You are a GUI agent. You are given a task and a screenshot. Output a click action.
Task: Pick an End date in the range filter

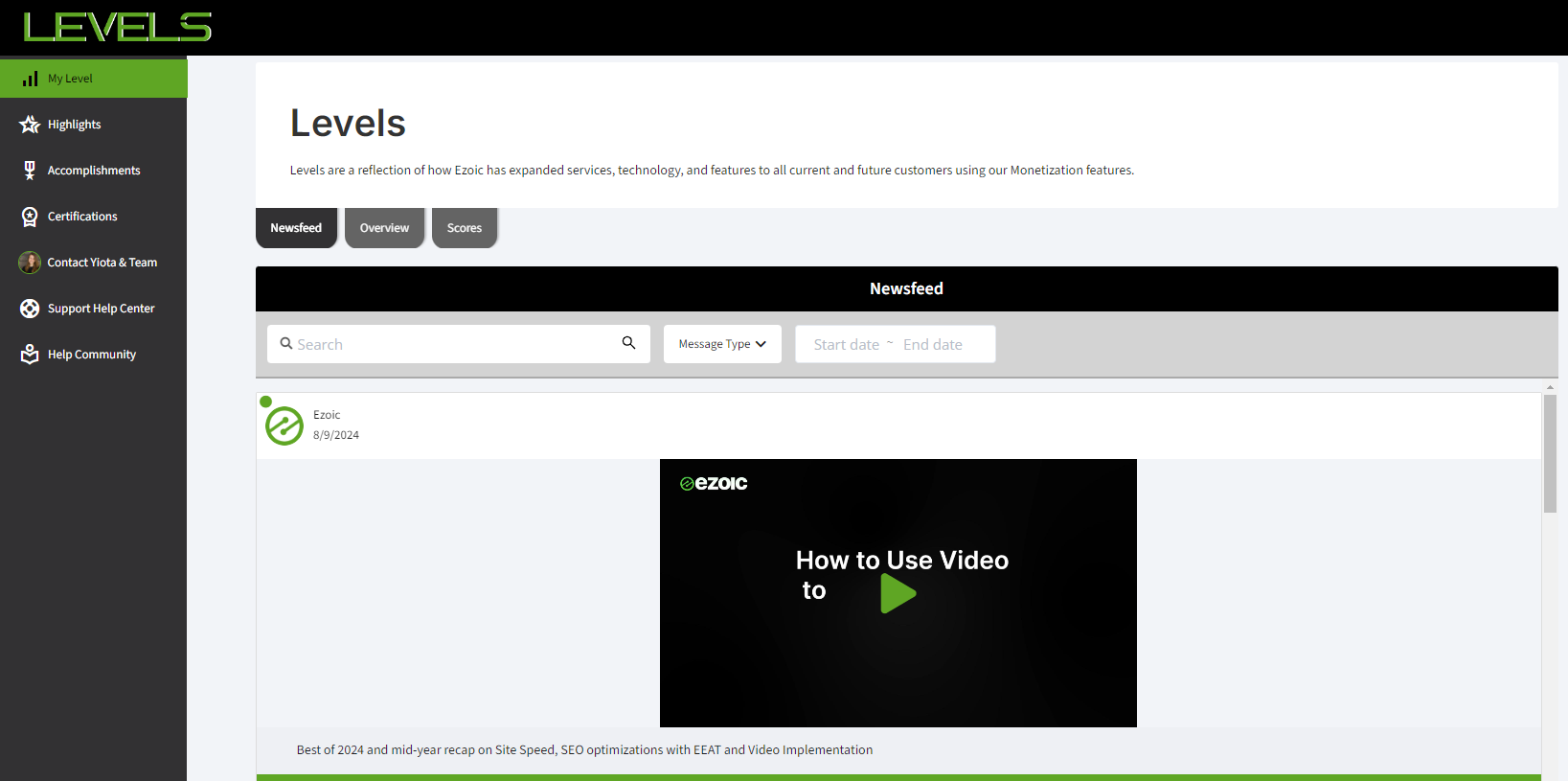click(x=933, y=345)
